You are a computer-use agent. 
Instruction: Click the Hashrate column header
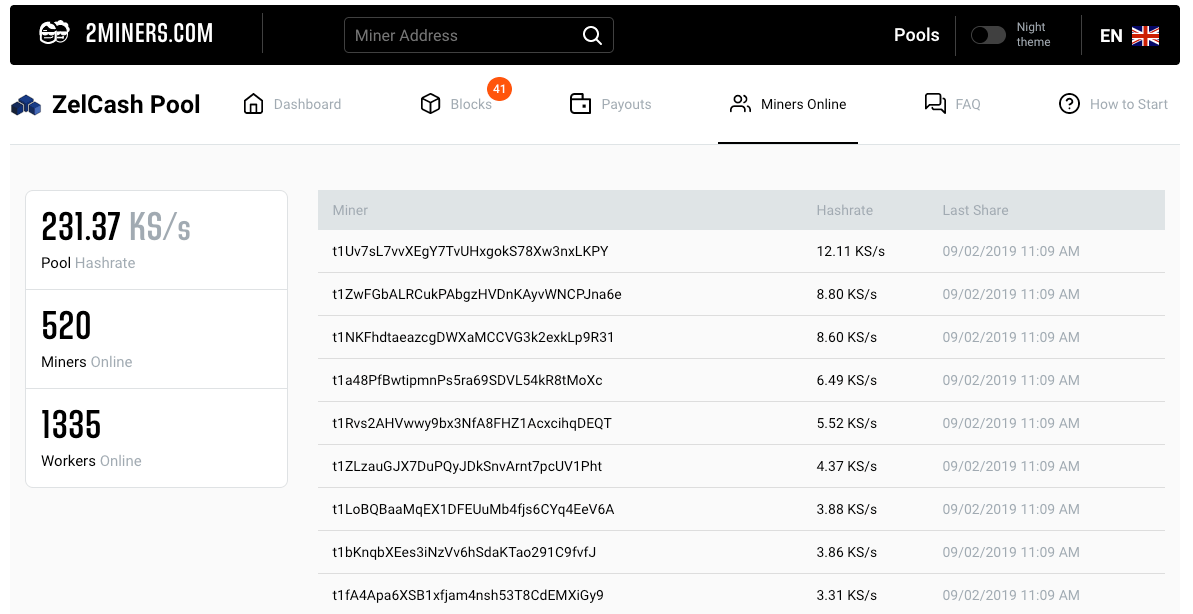click(844, 210)
